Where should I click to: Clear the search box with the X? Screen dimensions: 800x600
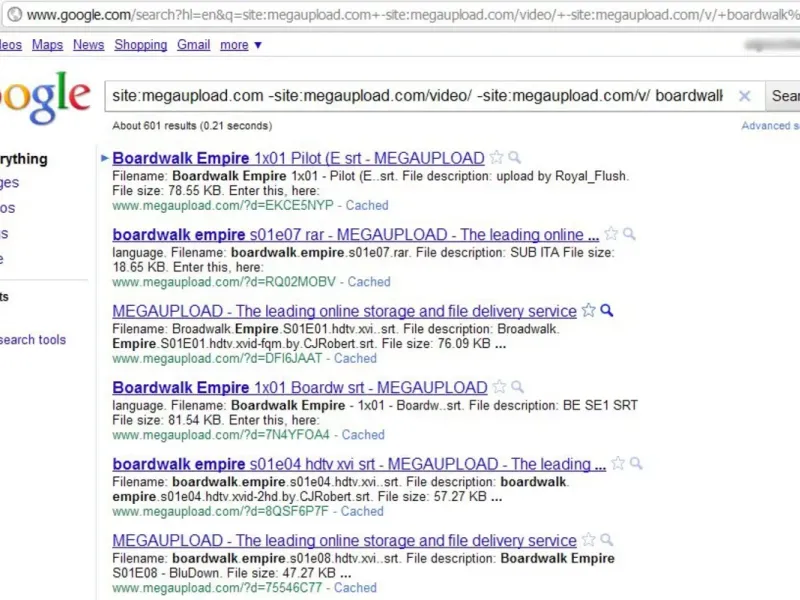pyautogui.click(x=744, y=95)
